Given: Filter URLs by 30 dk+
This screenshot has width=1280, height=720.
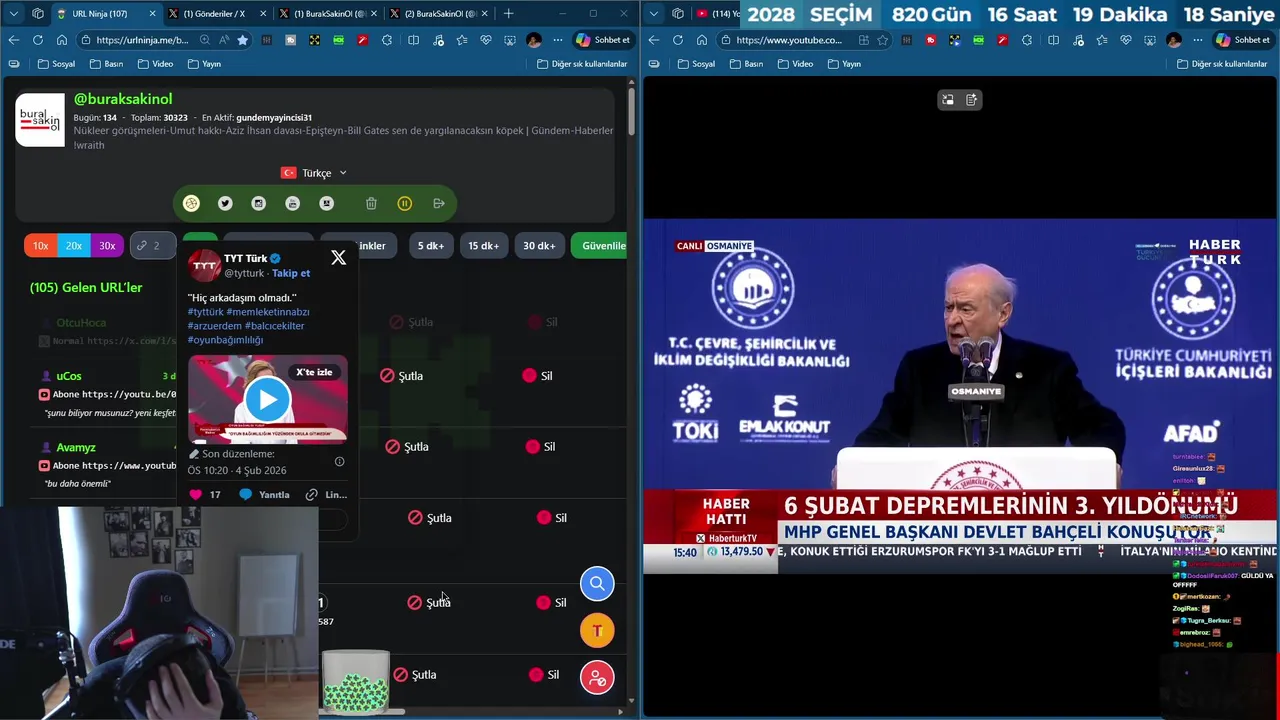Looking at the screenshot, I should [x=539, y=246].
